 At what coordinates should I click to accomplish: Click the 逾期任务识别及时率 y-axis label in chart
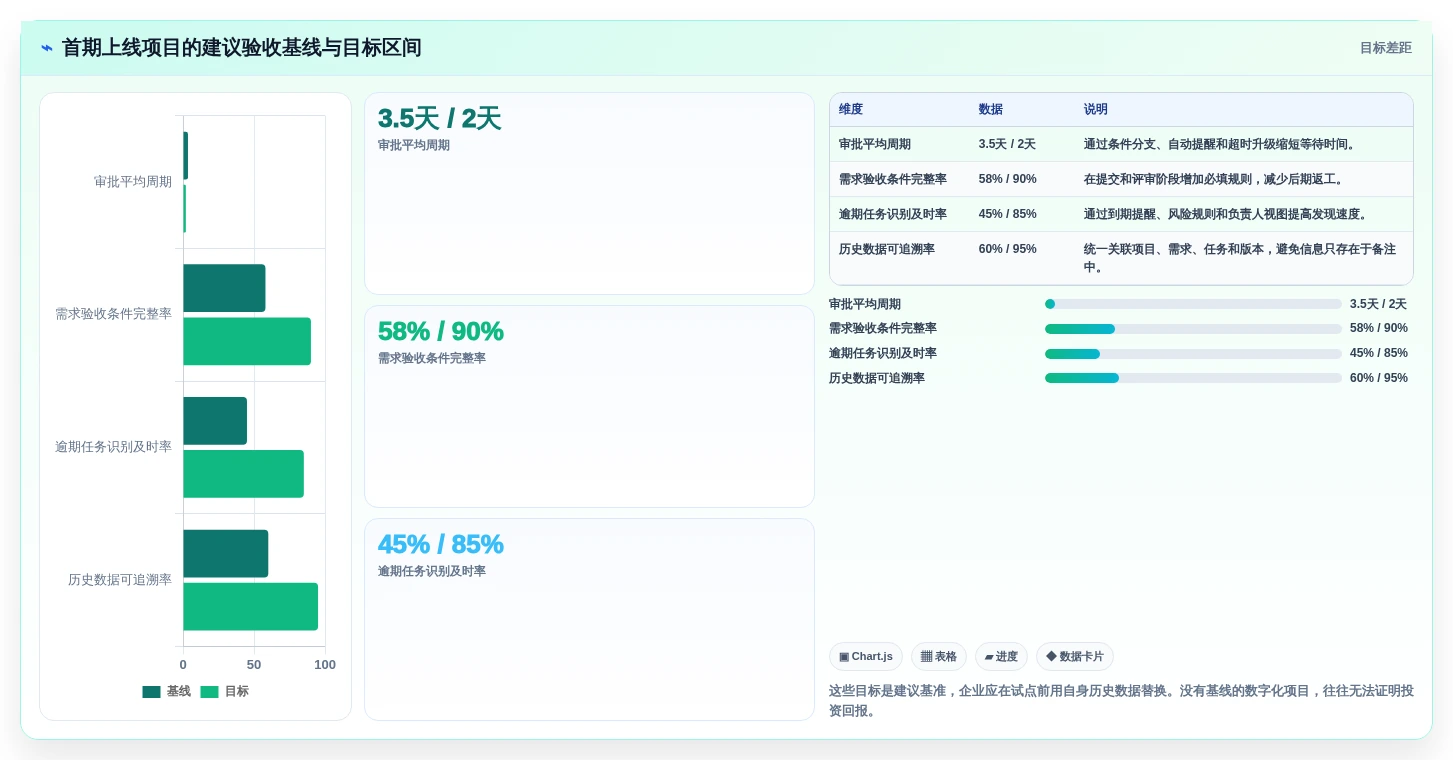[114, 447]
